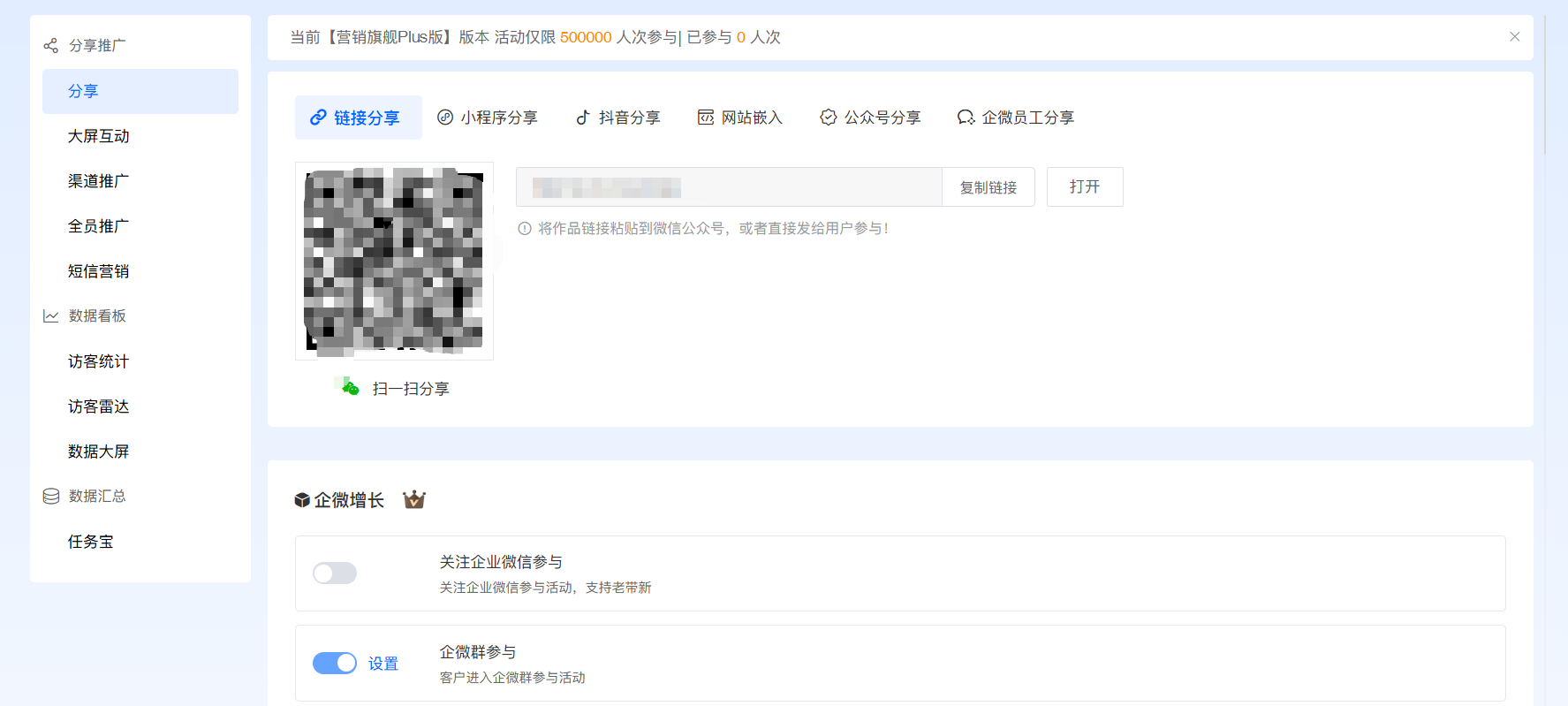1568x706 pixels.
Task: Dismiss the version notice banner
Action: pos(1514,37)
